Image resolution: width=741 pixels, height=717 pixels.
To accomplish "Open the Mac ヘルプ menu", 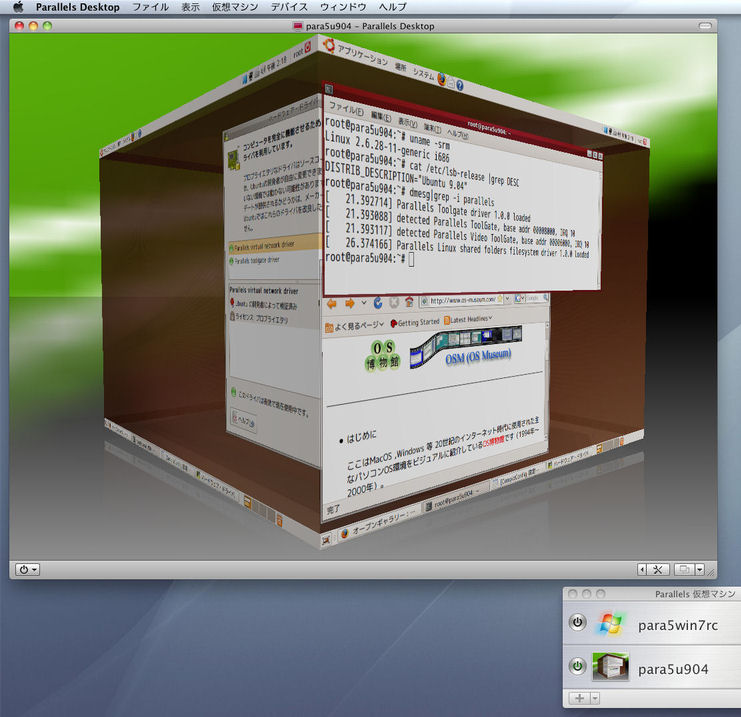I will 392,7.
